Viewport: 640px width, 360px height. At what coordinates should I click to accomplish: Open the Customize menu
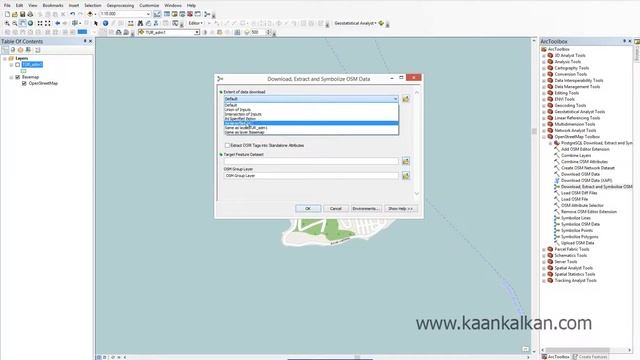(149, 5)
